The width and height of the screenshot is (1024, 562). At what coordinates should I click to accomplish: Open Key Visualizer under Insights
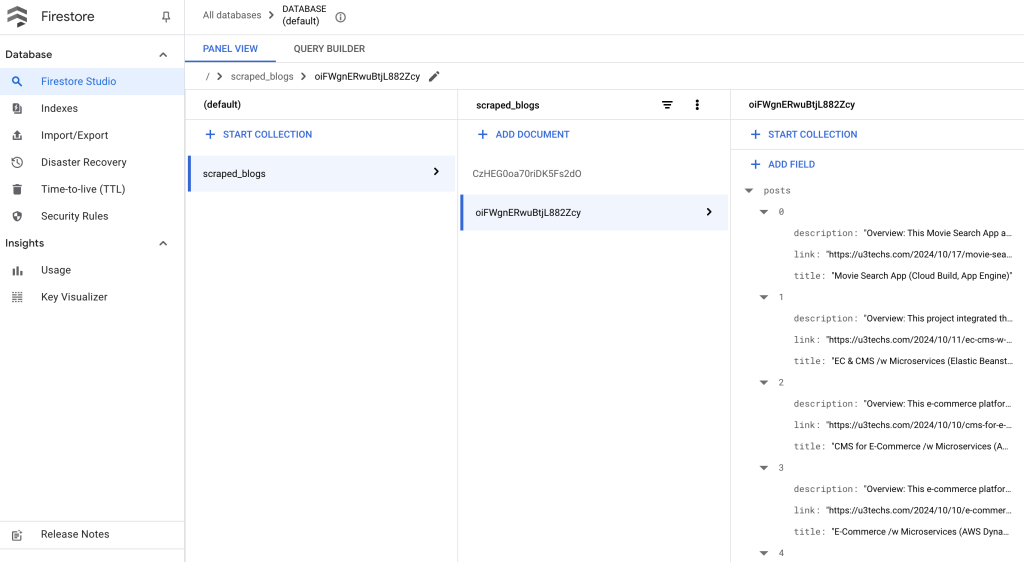click(x=74, y=297)
